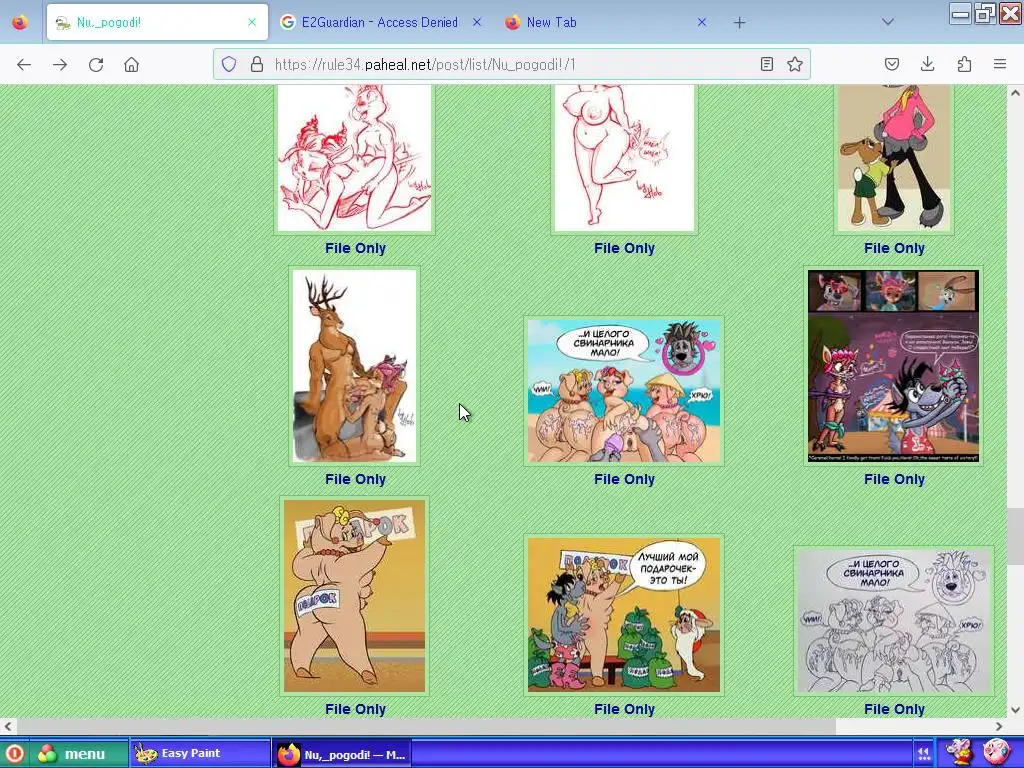Show tracking protection shield info
This screenshot has height=768, width=1024.
tap(229, 64)
